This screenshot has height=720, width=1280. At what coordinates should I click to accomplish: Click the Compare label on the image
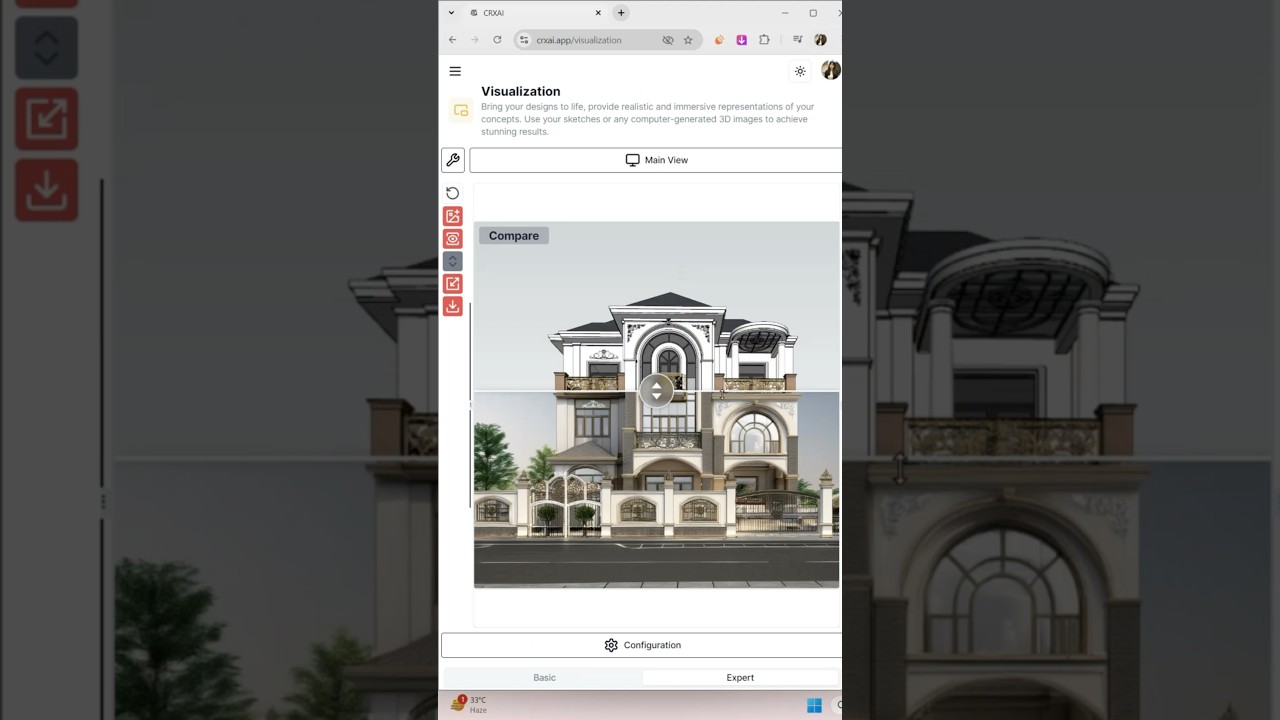coord(514,236)
